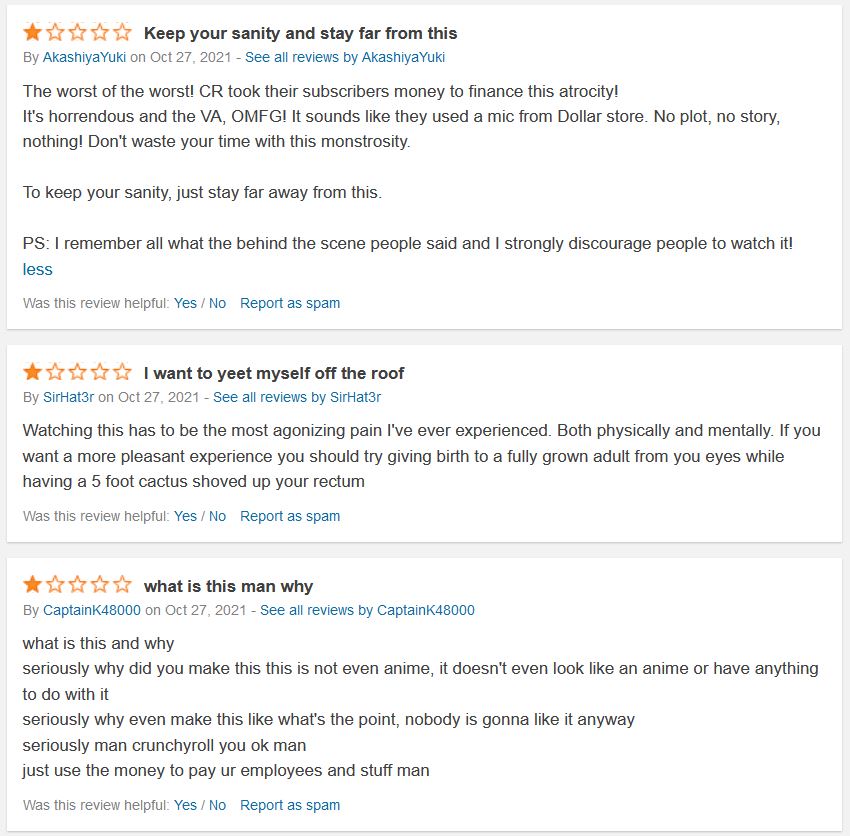Open AkashiyaYuki's user profile
Screen dimensions: 850x836
[84, 57]
